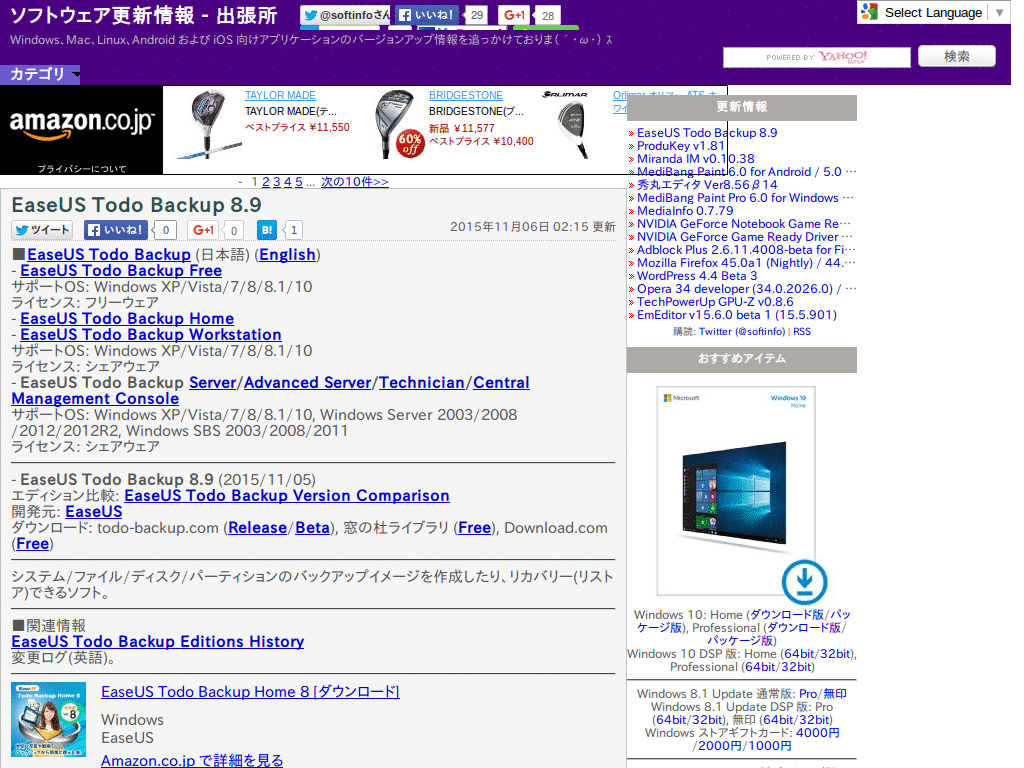Viewport: 1024px width, 768px height.
Task: Click the header G+1 button
Action: [x=515, y=15]
